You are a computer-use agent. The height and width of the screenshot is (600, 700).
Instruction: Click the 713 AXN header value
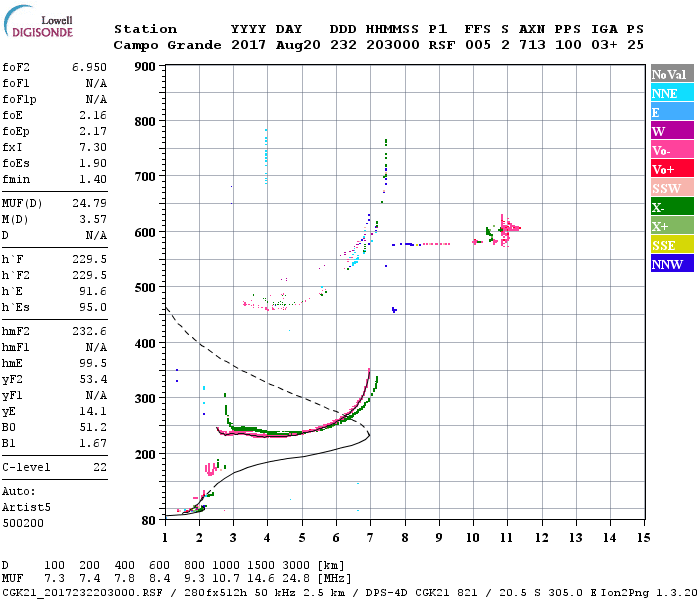[x=532, y=45]
